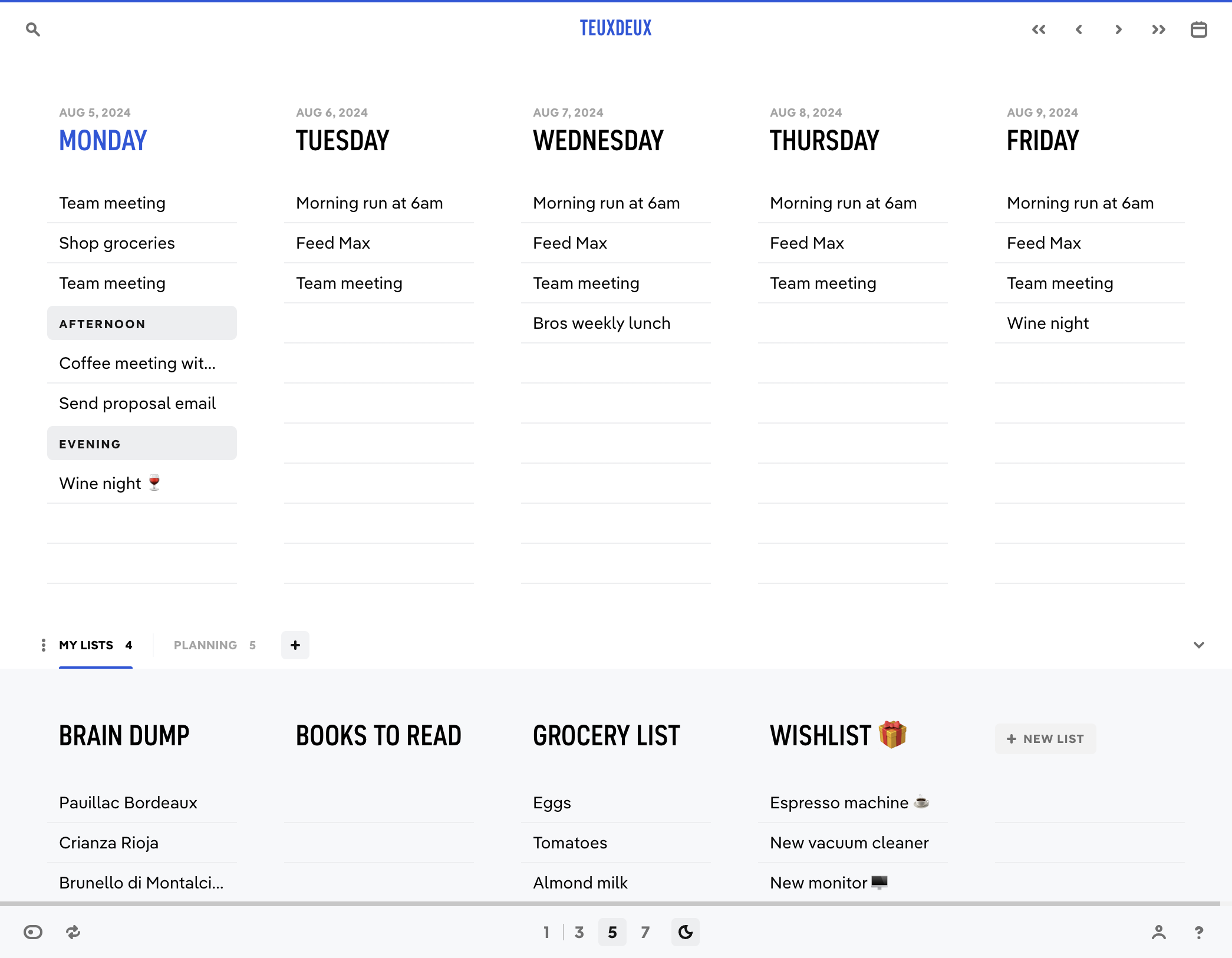This screenshot has height=958, width=1232.
Task: Click the recurring/sync arrows icon
Action: (x=73, y=932)
